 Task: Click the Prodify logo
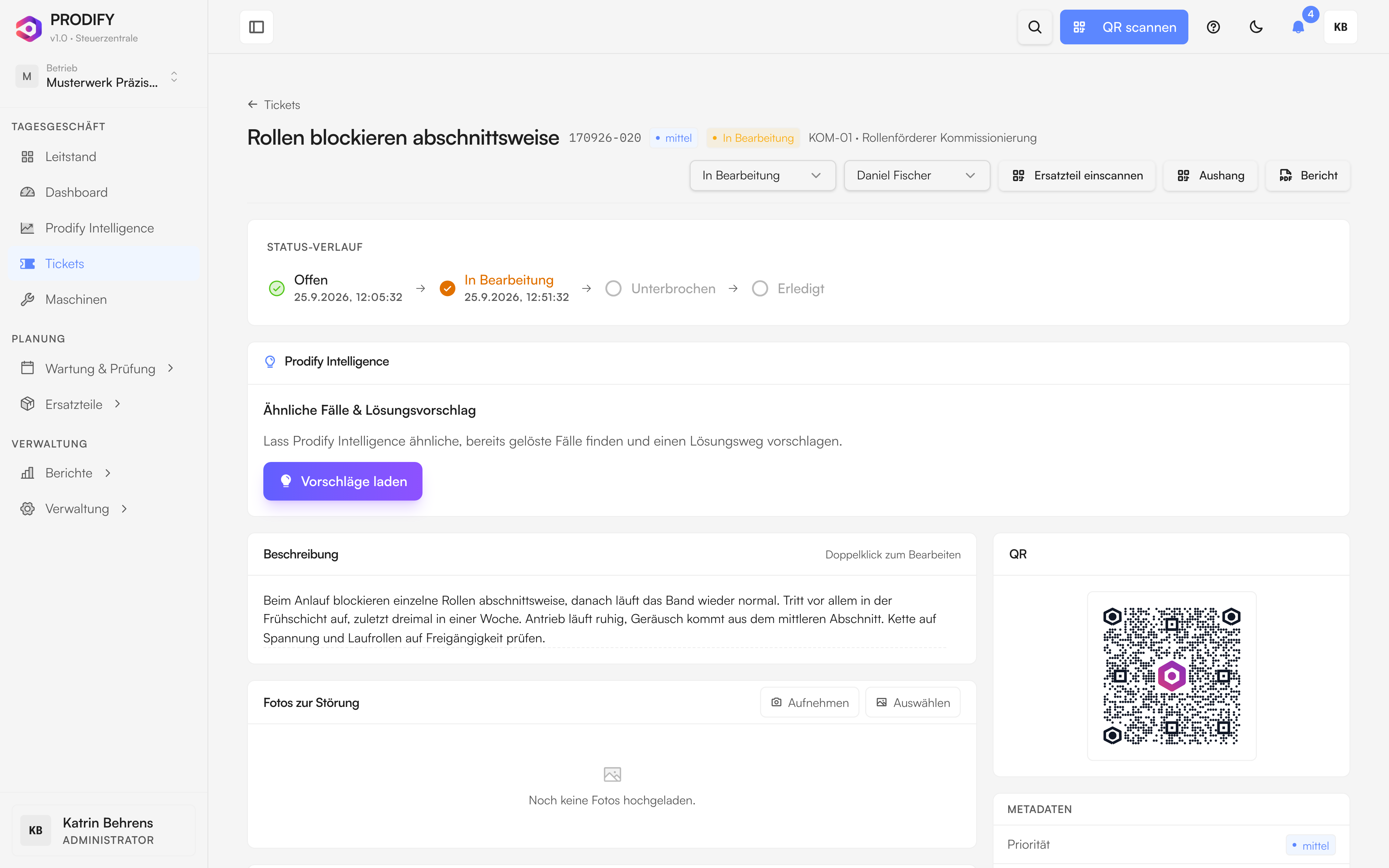[28, 28]
